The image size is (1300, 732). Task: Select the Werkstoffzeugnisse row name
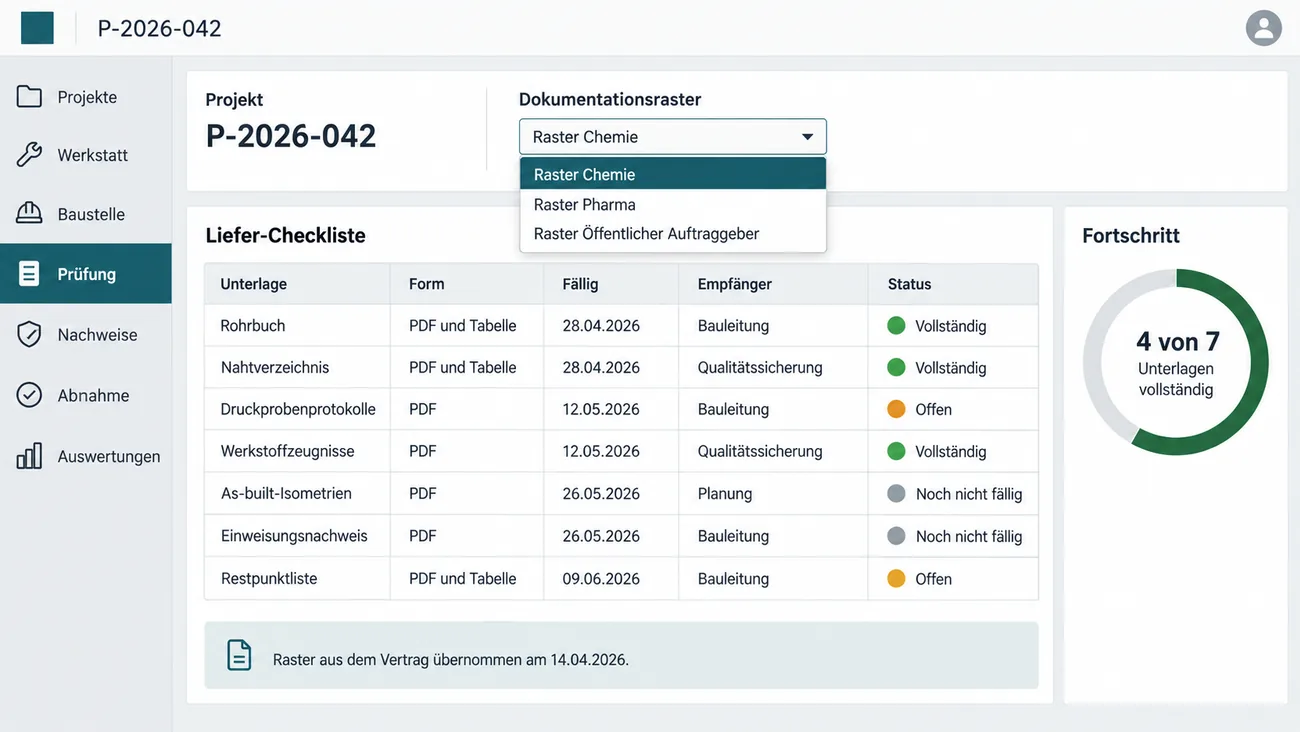coord(288,452)
